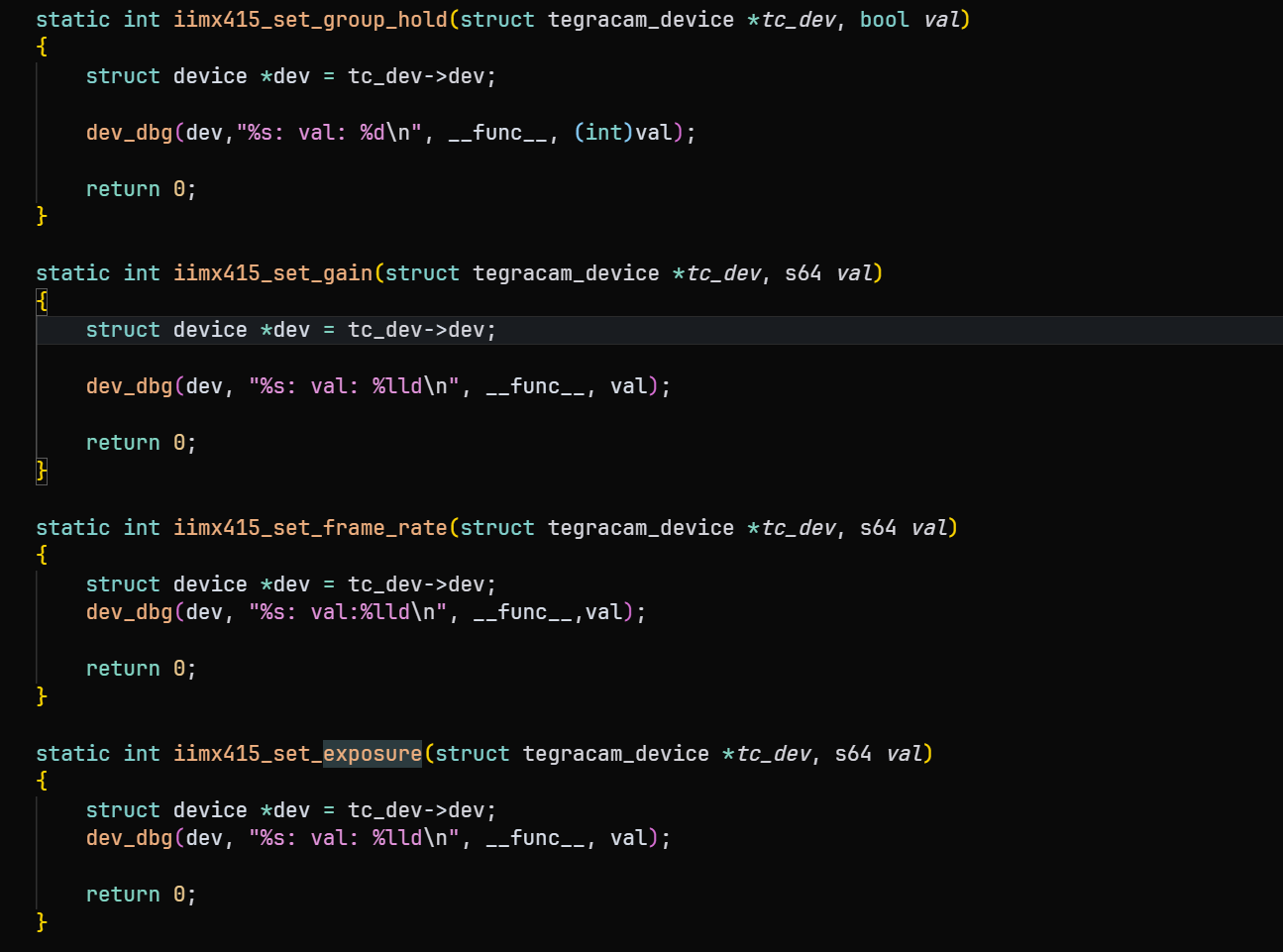Click tc_dev->dev on the highlighted current line
Screen dimensions: 1283x952
coord(416,330)
